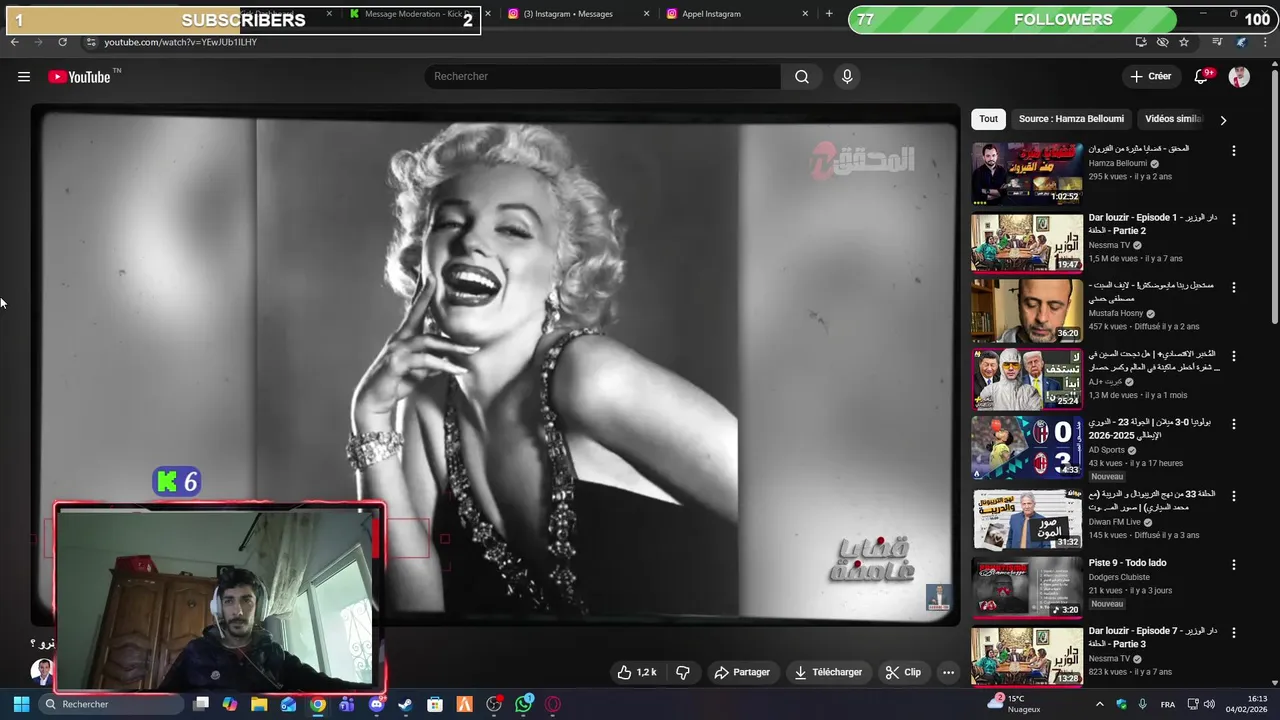Open Opera GX from the taskbar
Viewport: 1280px width, 720px height.
[553, 704]
